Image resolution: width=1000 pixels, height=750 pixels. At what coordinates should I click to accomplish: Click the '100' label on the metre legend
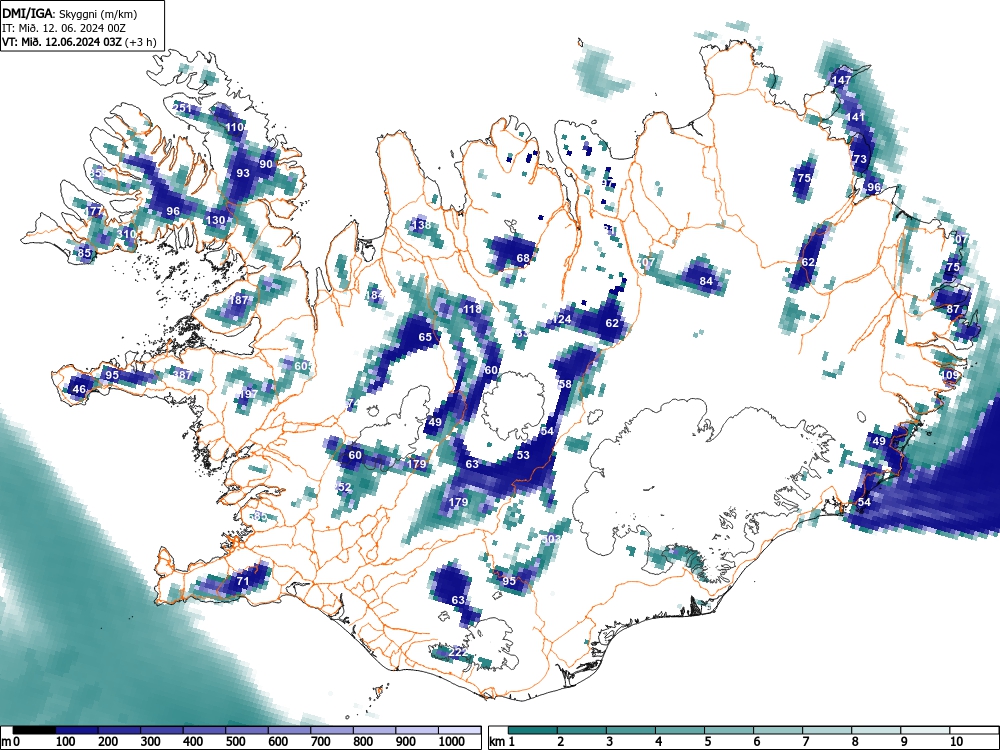coord(66,742)
